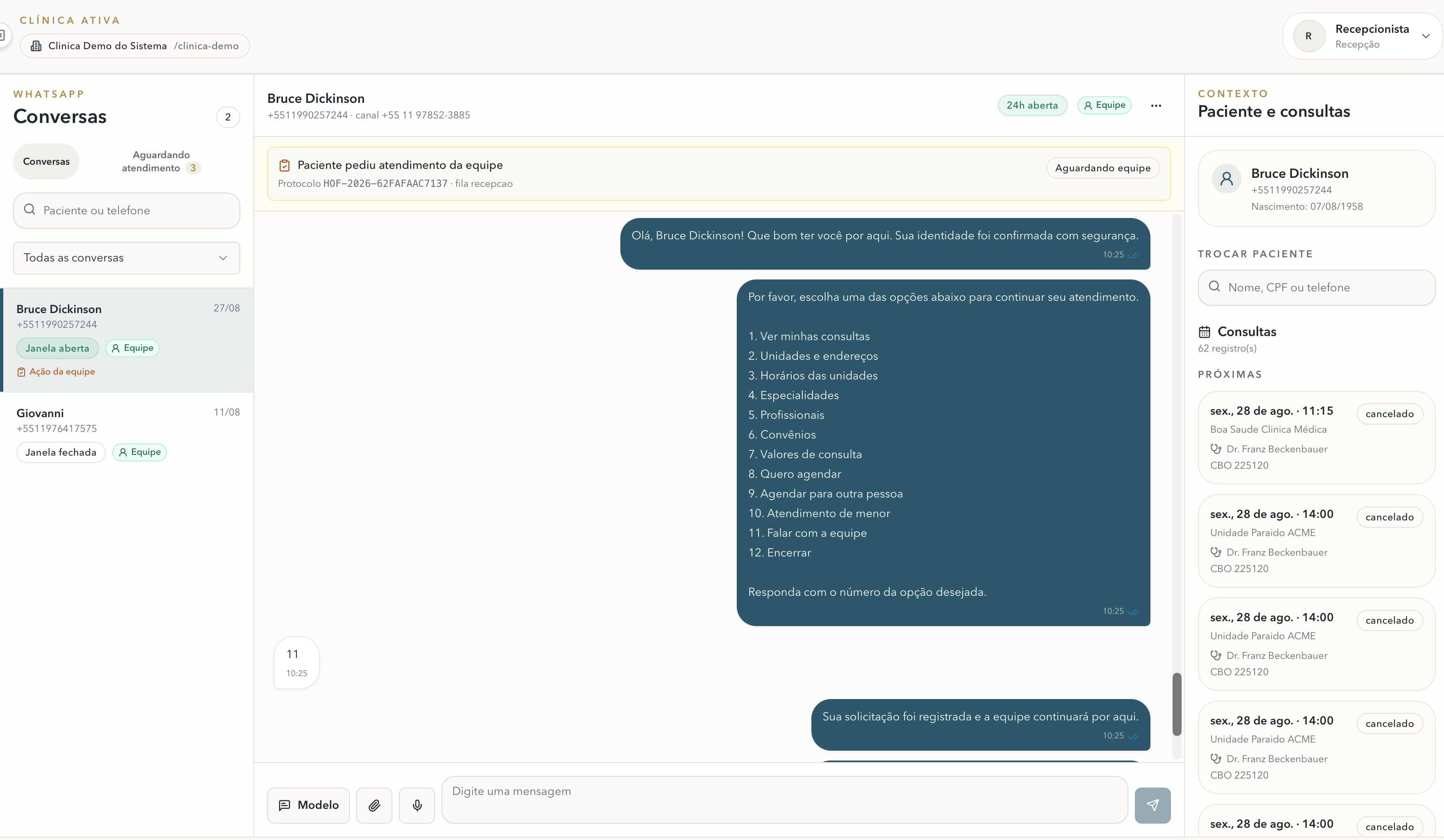This screenshot has width=1444, height=840.
Task: Click the Digite uma mensagem text box
Action: [x=784, y=799]
